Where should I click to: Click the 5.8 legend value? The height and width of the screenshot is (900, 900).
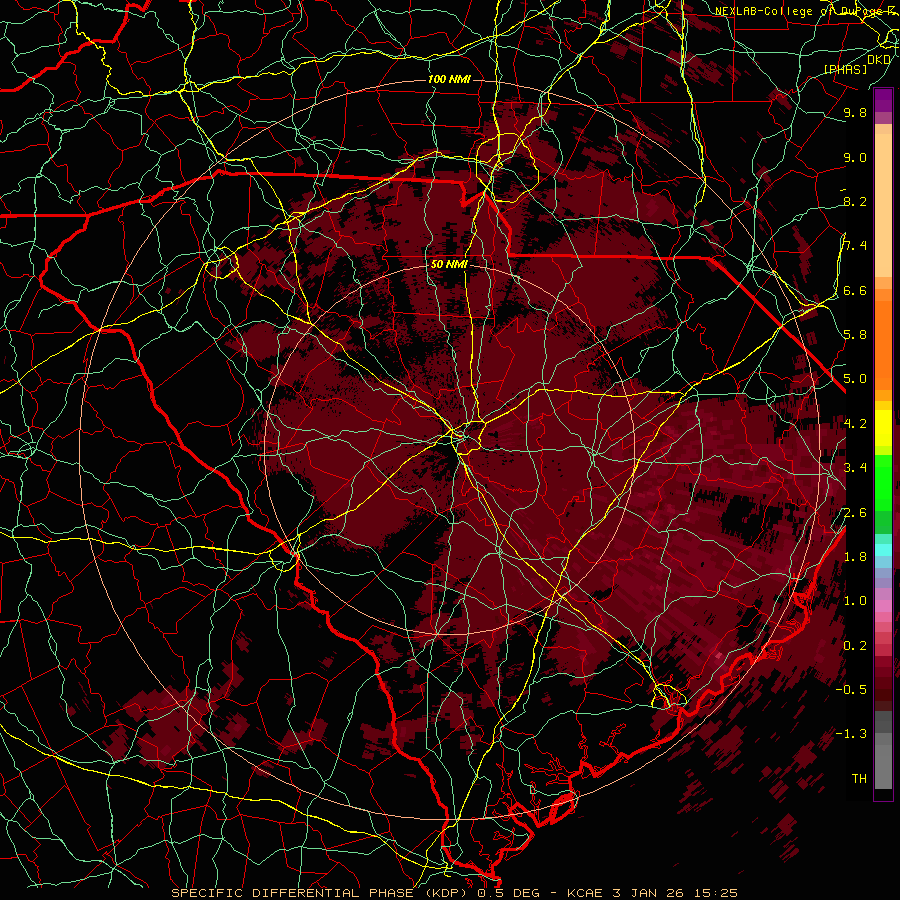pyautogui.click(x=855, y=335)
